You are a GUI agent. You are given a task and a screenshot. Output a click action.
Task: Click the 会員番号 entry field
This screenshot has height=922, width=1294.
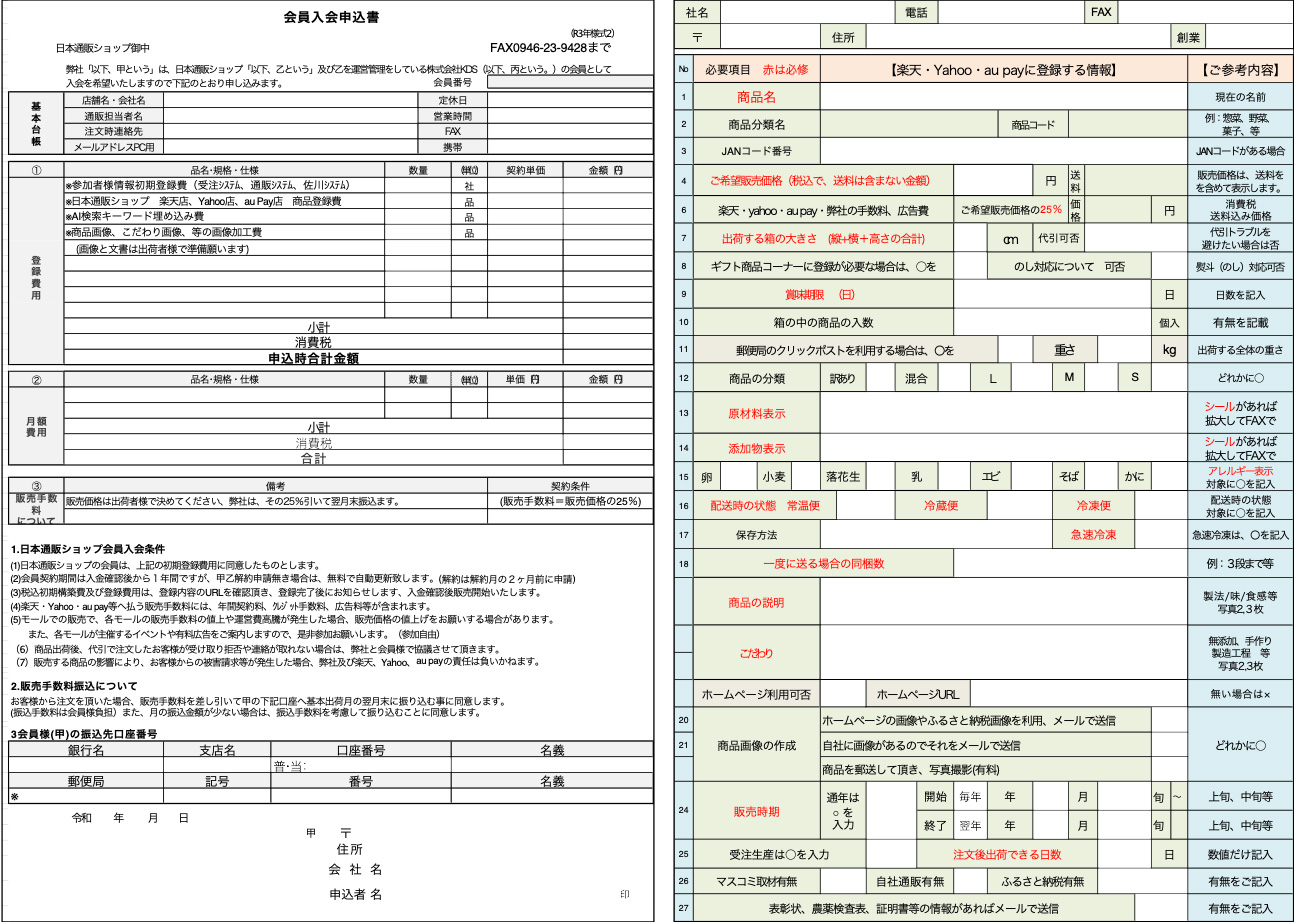(x=570, y=82)
